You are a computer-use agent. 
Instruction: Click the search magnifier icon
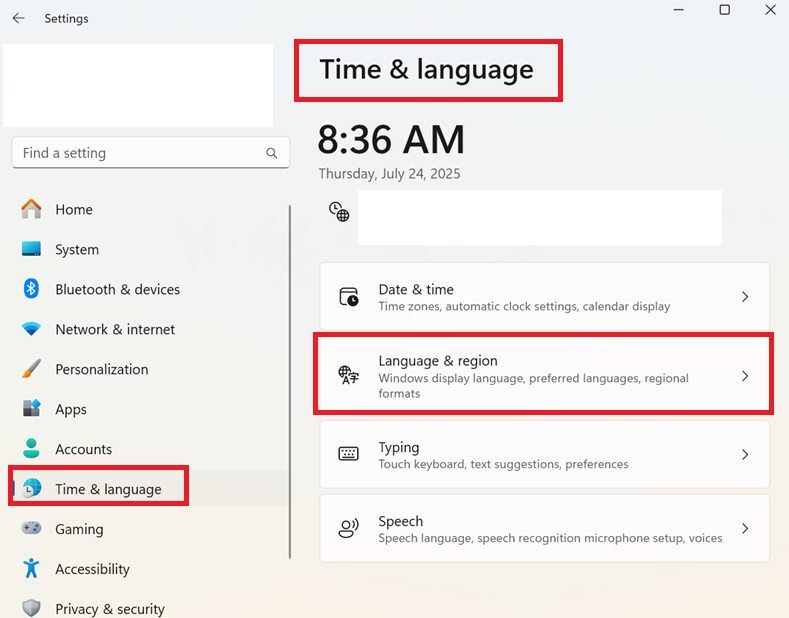(x=272, y=153)
